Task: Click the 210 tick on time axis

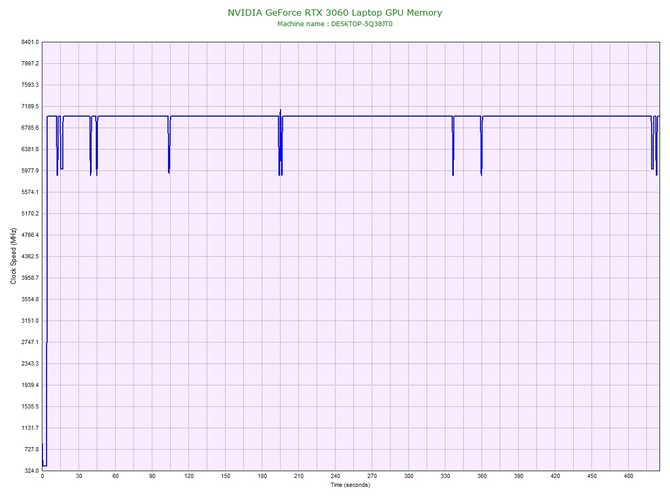Action: [299, 476]
